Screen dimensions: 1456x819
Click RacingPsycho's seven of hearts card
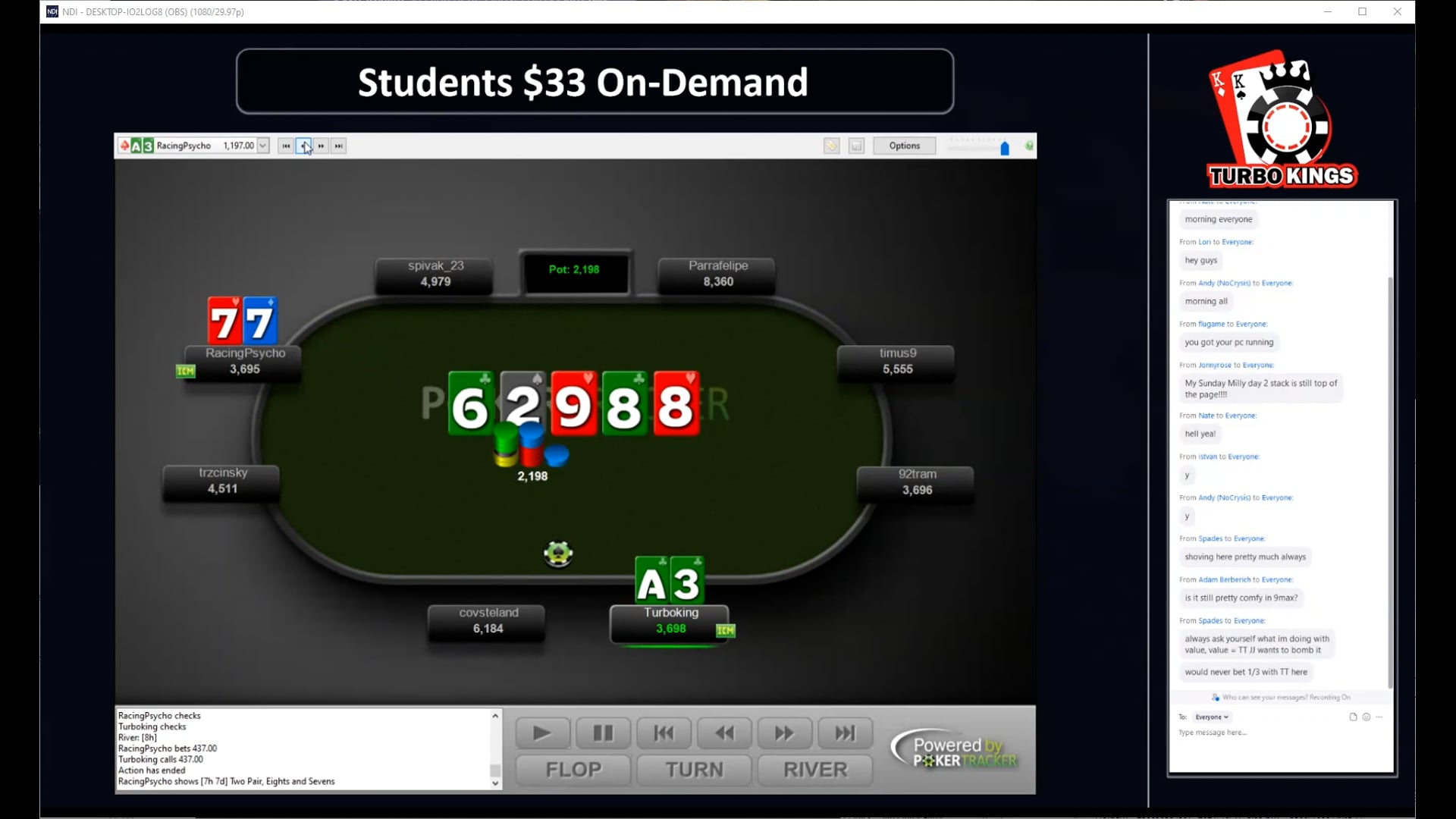pyautogui.click(x=224, y=321)
